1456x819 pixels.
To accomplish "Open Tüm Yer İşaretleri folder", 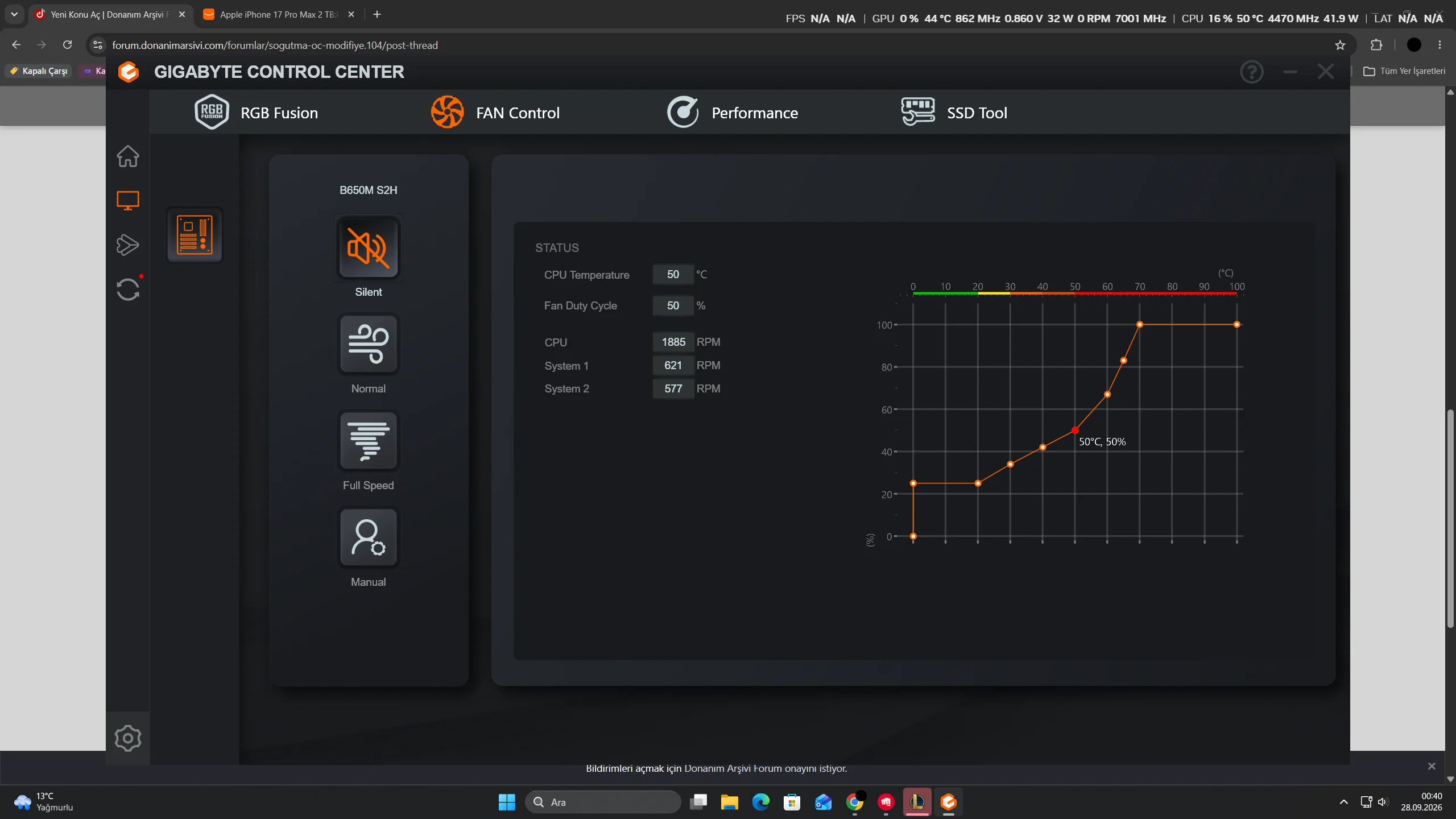I will coord(1404,71).
